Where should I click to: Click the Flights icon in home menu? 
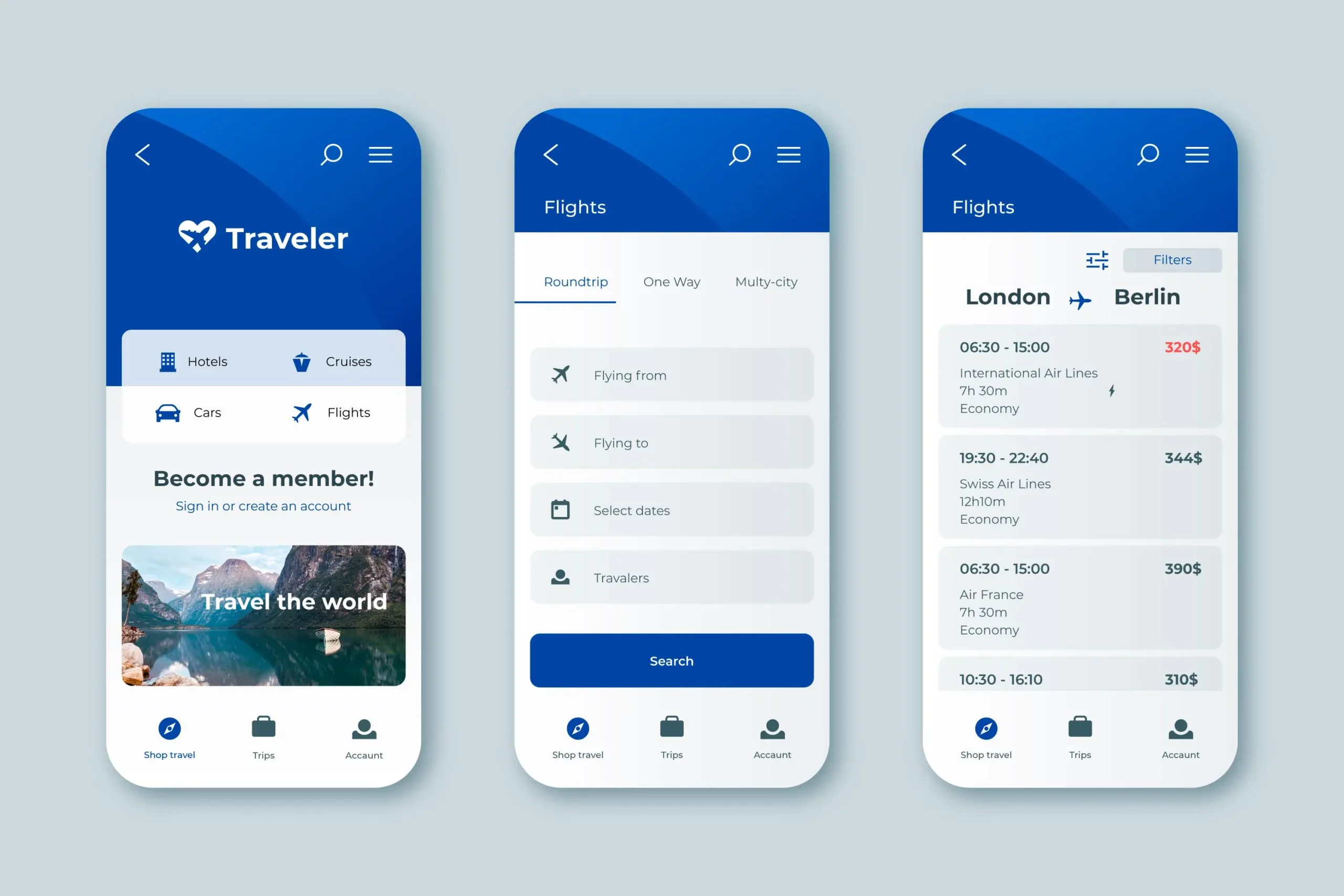coord(302,411)
